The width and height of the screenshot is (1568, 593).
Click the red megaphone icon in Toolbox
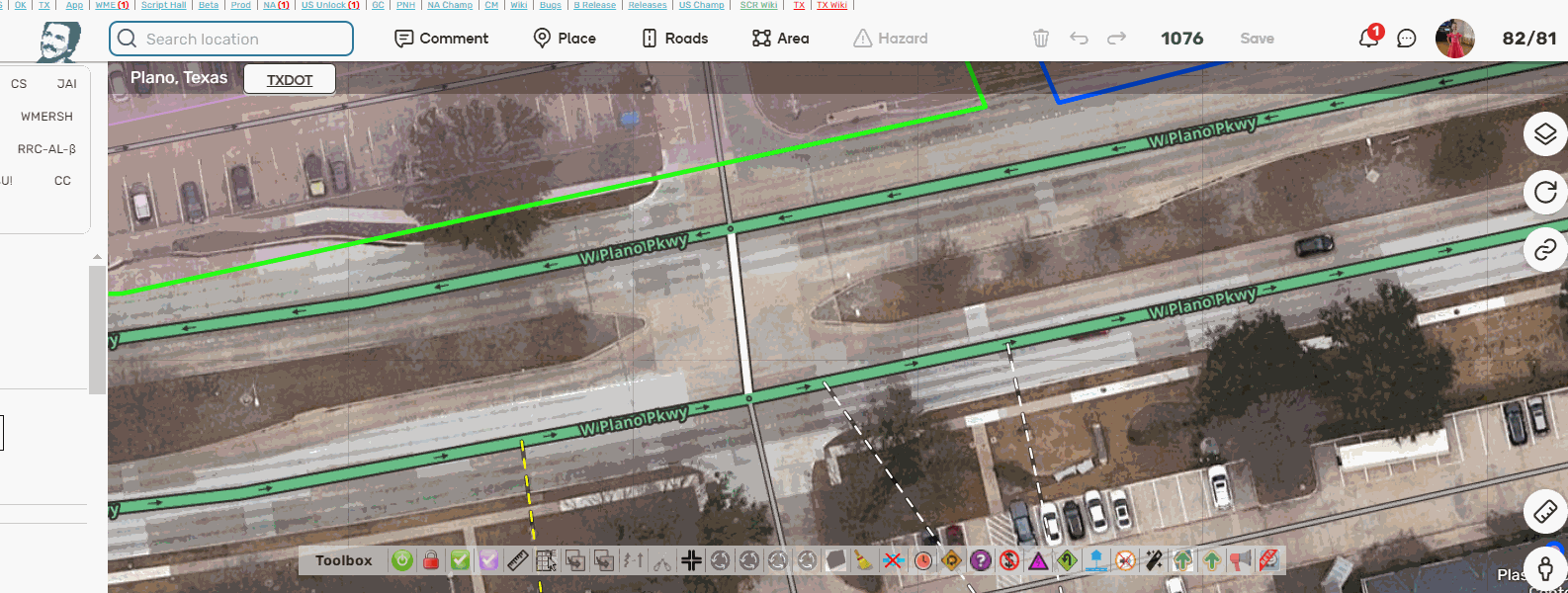(1241, 560)
